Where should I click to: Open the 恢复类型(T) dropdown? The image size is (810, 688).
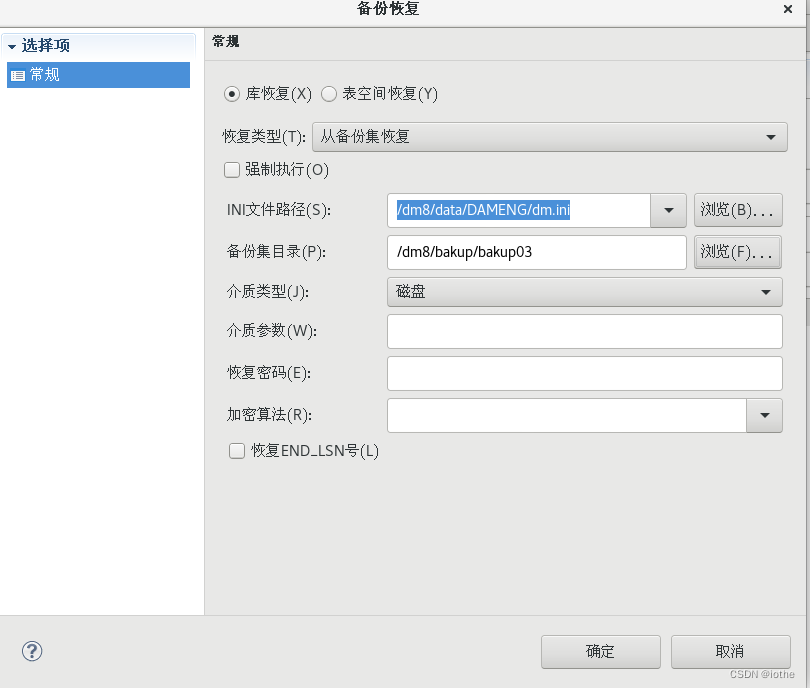pos(550,137)
